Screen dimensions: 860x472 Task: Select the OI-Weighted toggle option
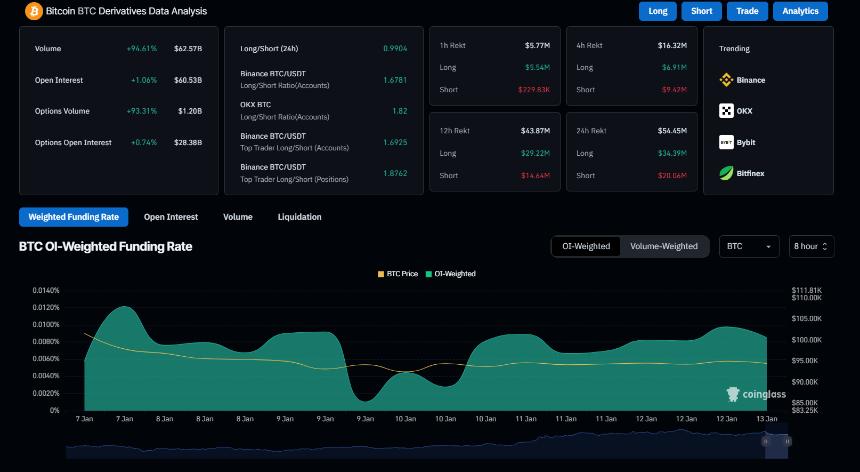pos(586,246)
